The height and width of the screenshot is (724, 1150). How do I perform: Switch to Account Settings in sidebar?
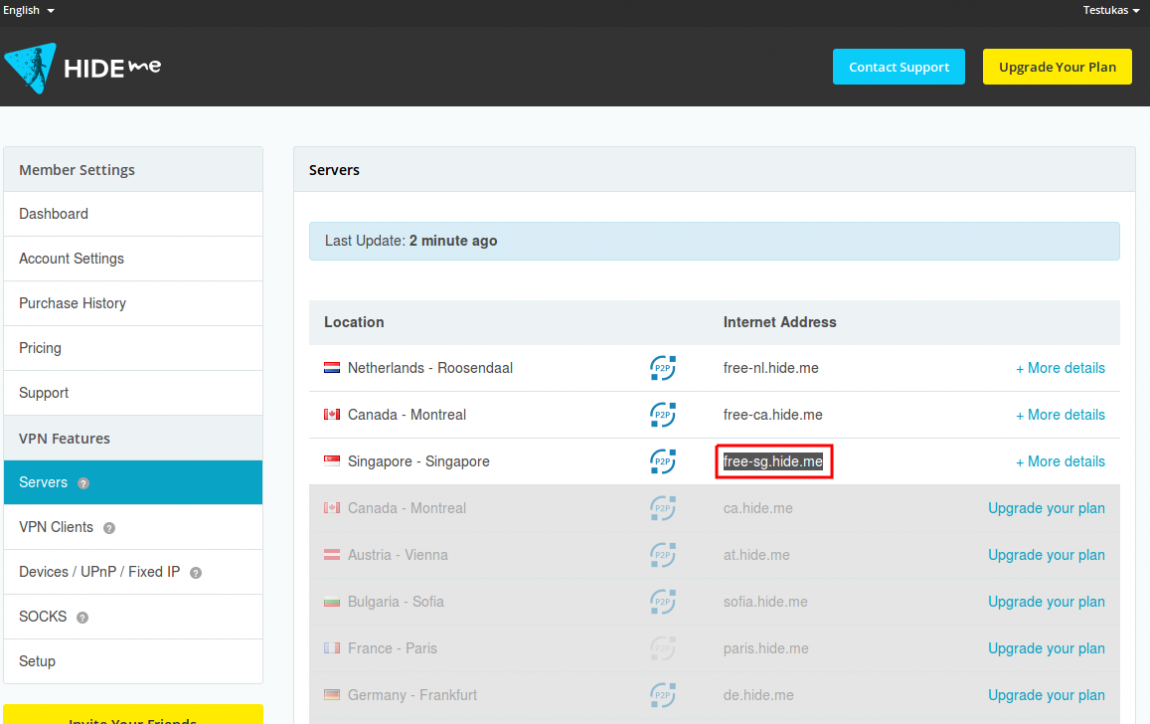tap(71, 258)
